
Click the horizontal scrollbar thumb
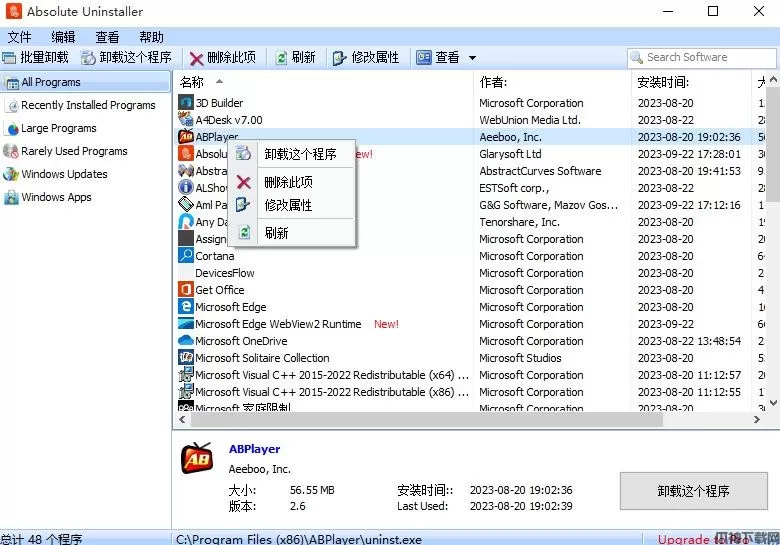[x=427, y=420]
